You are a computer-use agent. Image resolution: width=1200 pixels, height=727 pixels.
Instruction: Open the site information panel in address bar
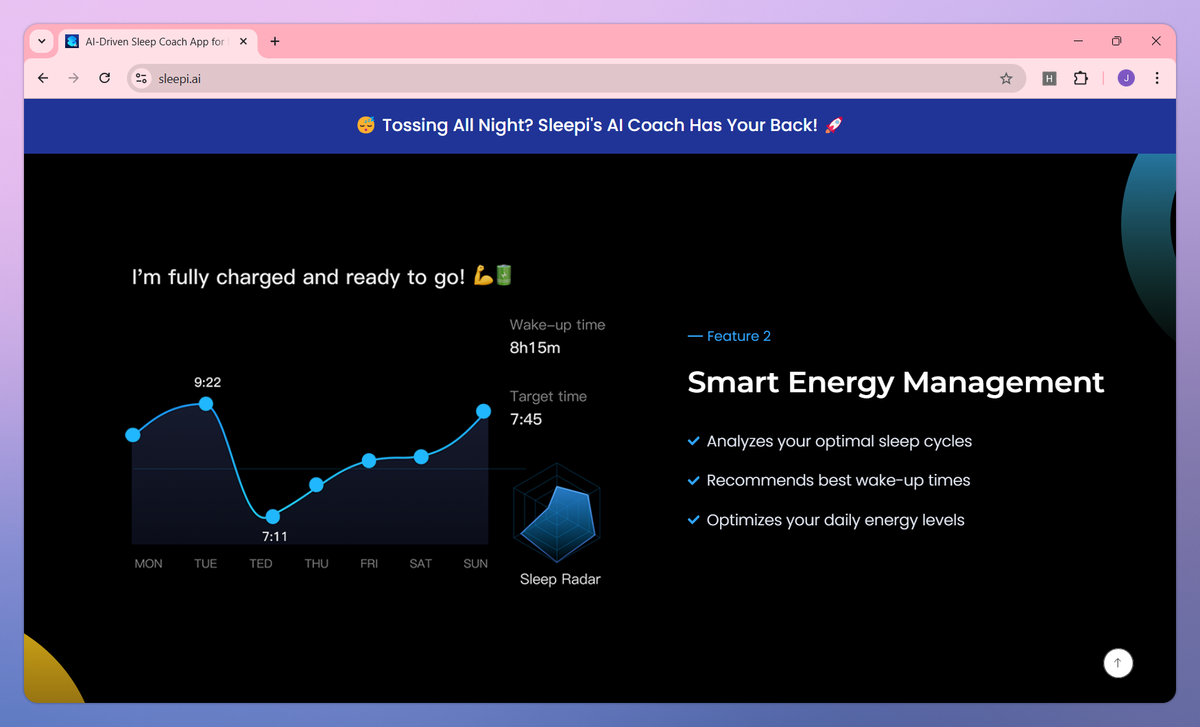tap(140, 78)
